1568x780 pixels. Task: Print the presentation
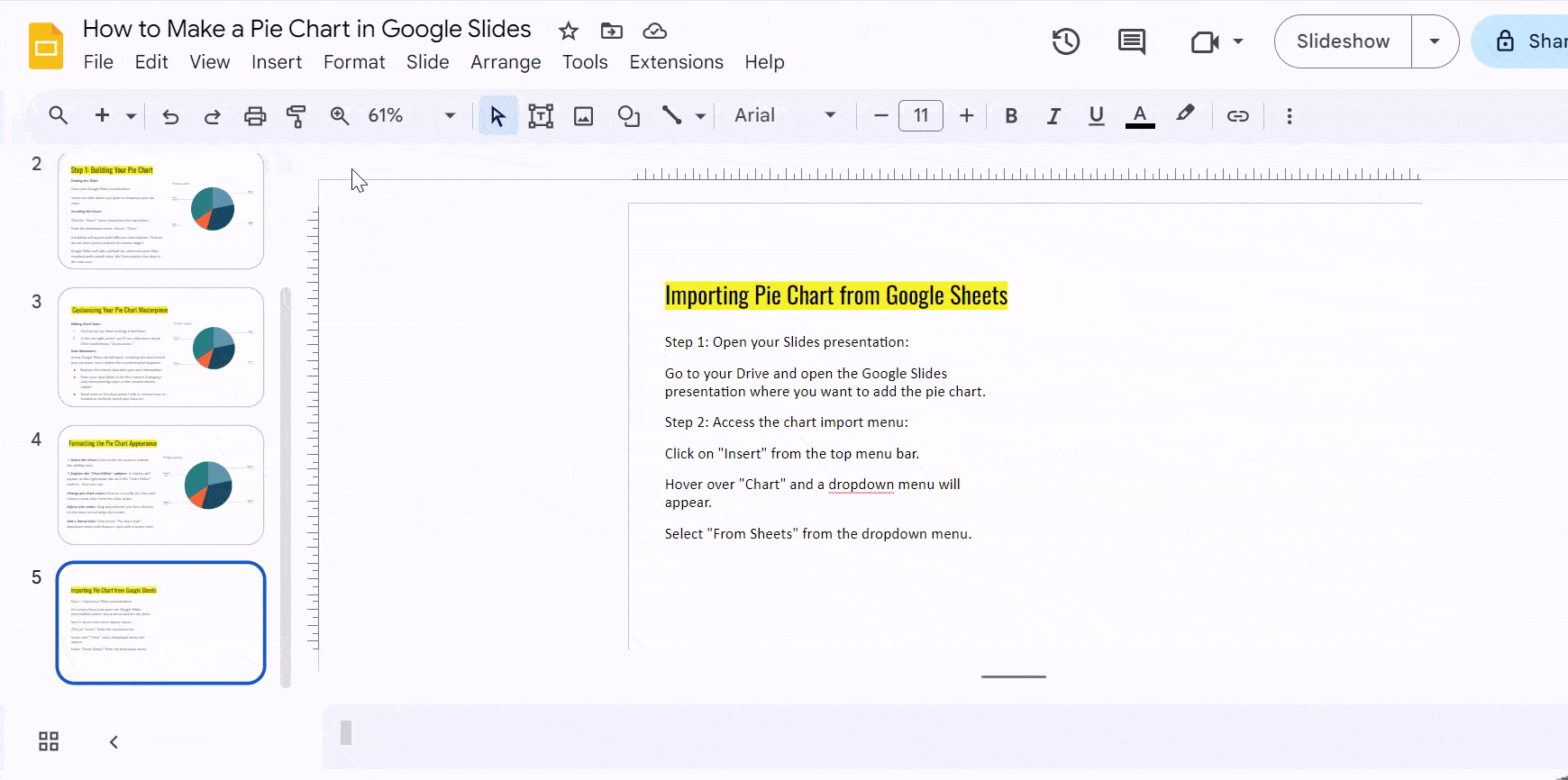pyautogui.click(x=255, y=116)
